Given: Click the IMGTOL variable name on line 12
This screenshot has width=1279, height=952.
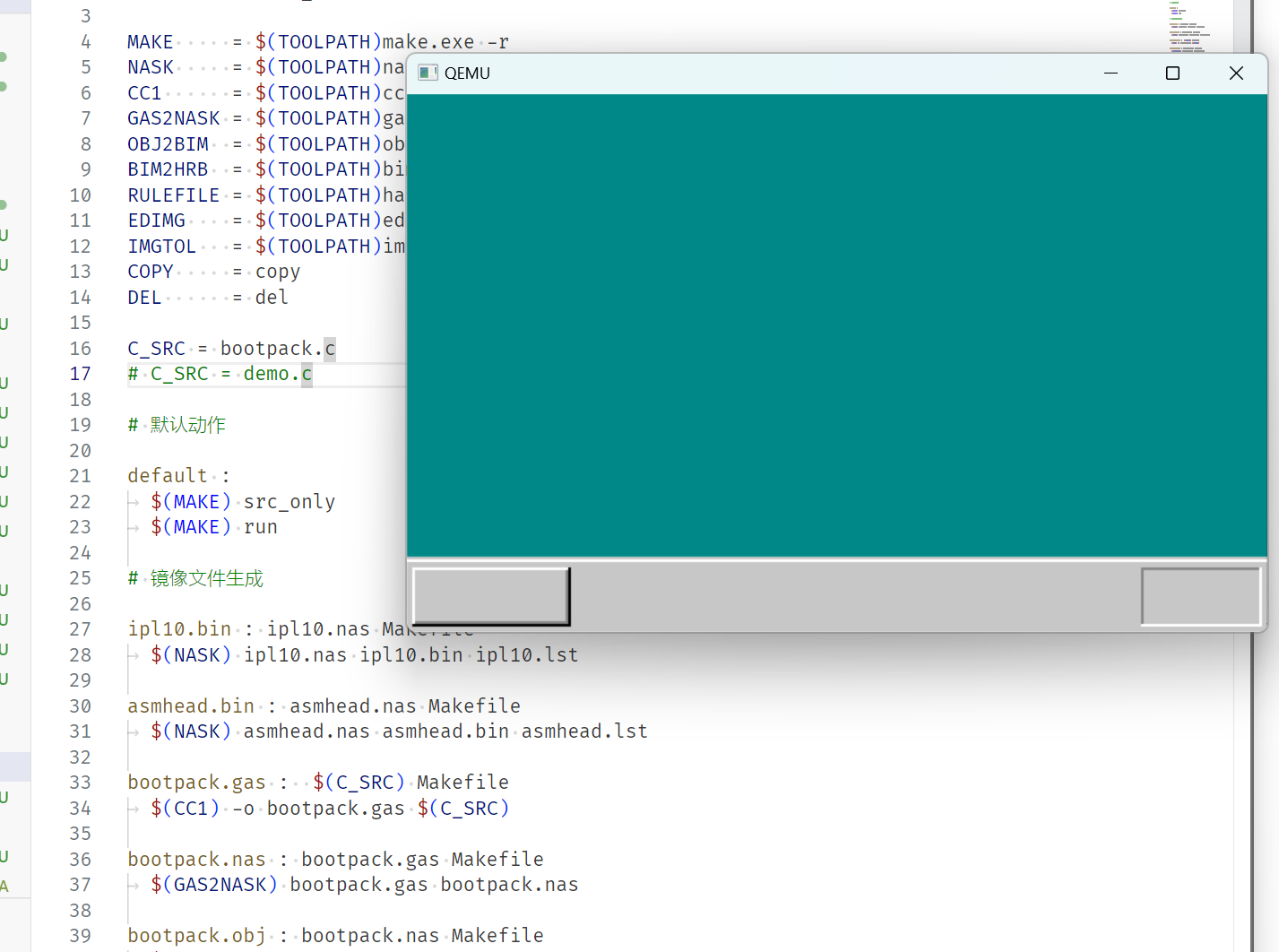Looking at the screenshot, I should 162,247.
